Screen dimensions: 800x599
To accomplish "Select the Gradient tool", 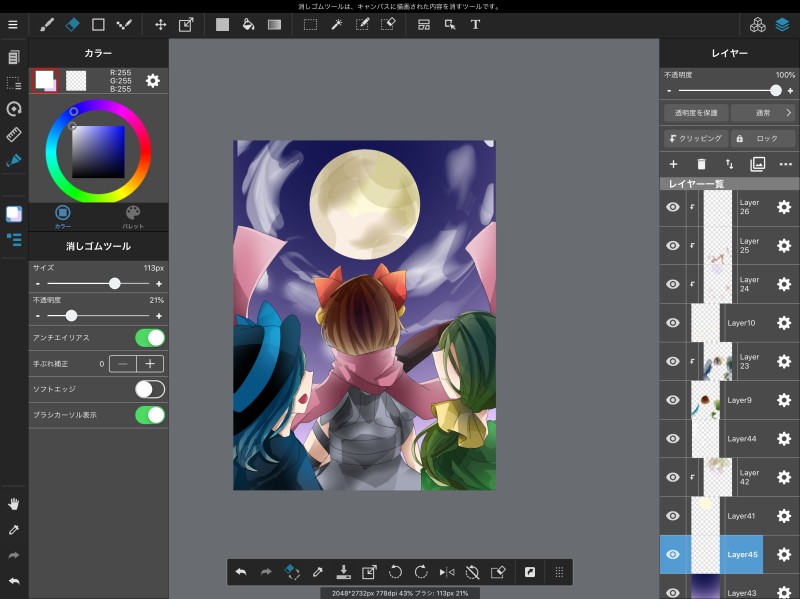I will click(x=274, y=24).
